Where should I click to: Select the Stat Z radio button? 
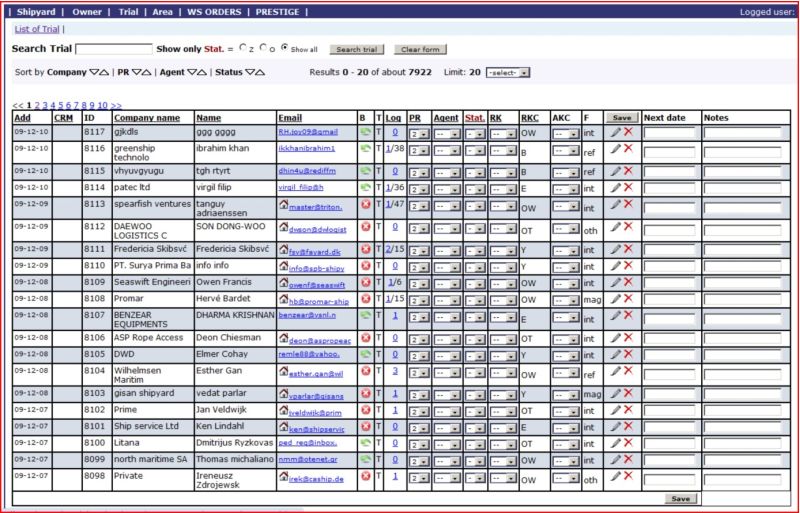pos(242,47)
